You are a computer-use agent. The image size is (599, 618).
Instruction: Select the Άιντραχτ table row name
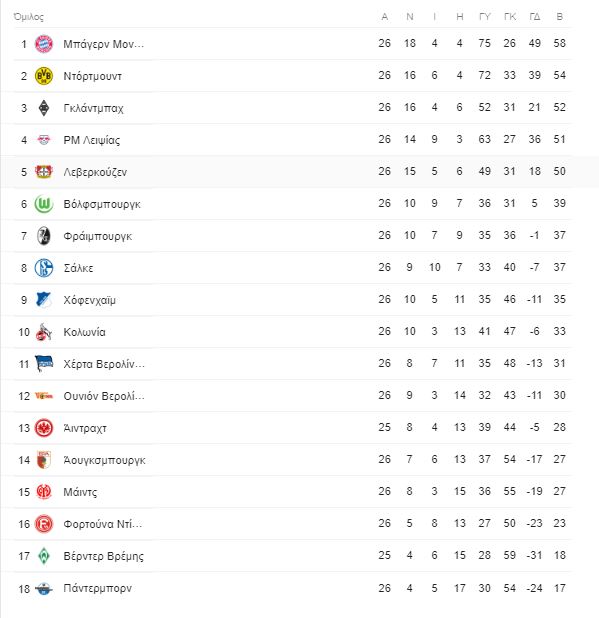(x=85, y=428)
